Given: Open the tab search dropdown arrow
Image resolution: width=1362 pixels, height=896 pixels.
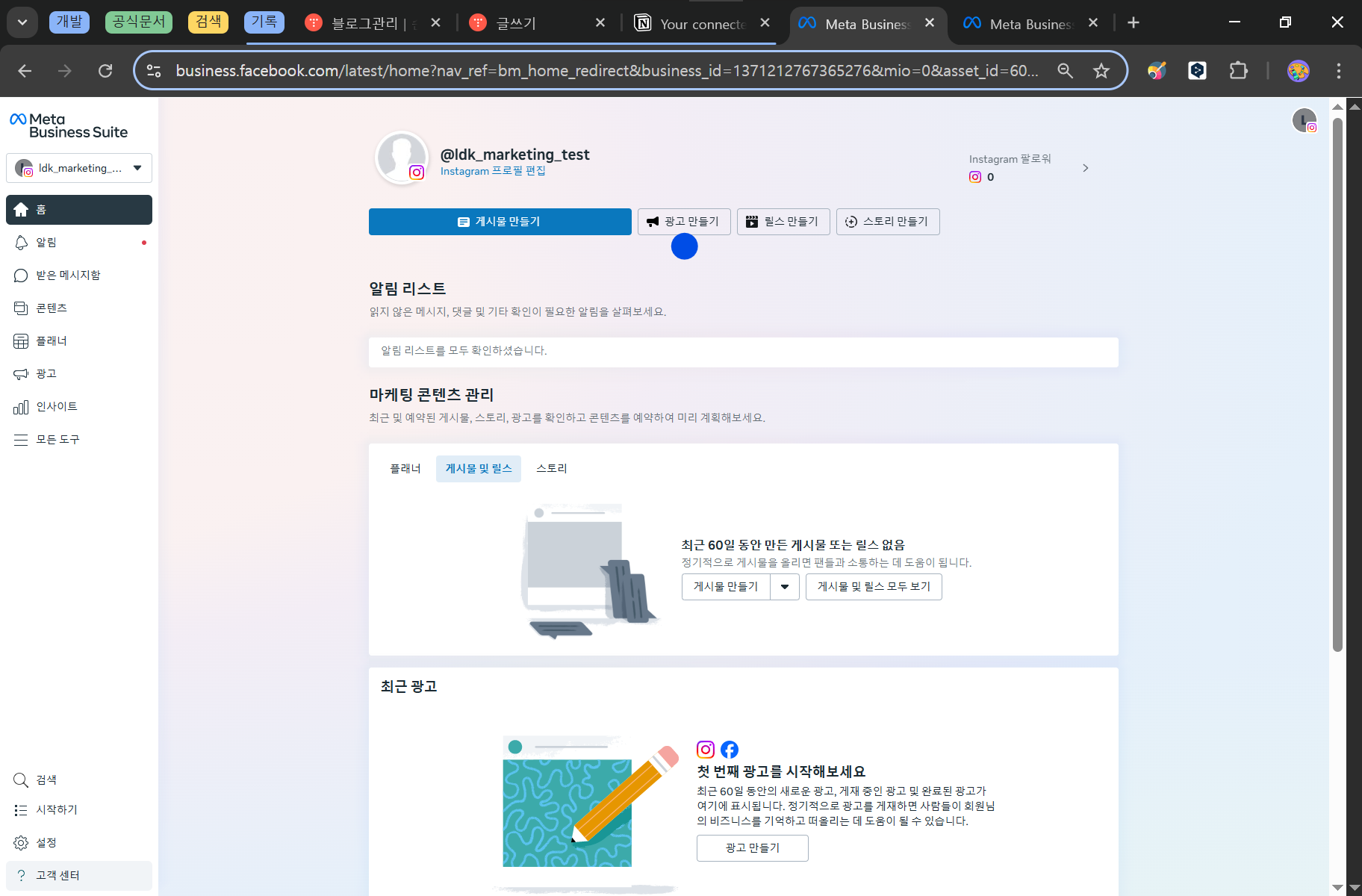Looking at the screenshot, I should pyautogui.click(x=22, y=22).
